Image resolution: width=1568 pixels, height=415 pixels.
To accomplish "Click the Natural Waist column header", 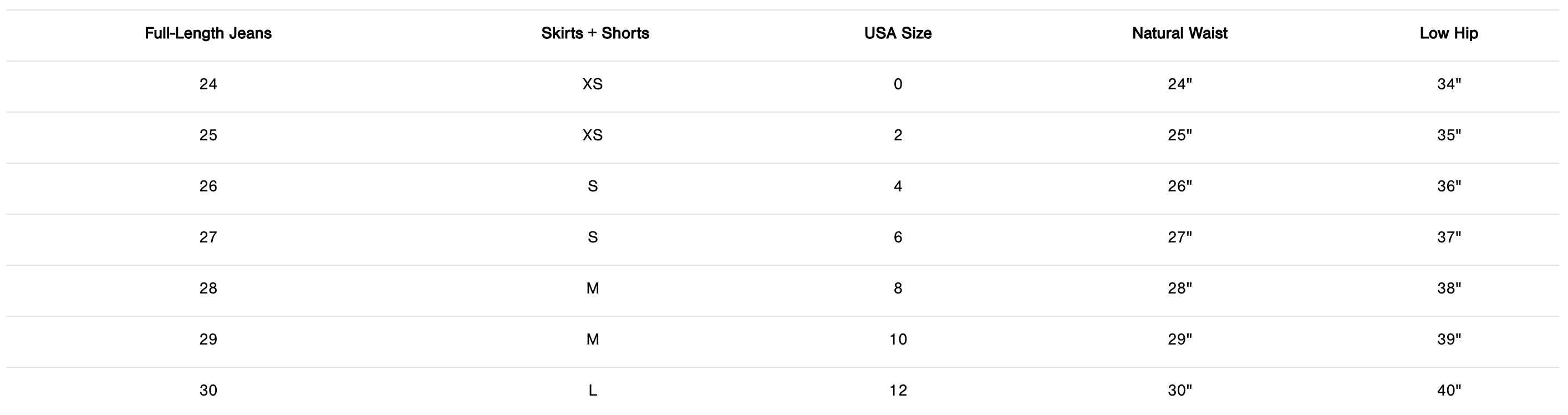I will [x=1179, y=33].
